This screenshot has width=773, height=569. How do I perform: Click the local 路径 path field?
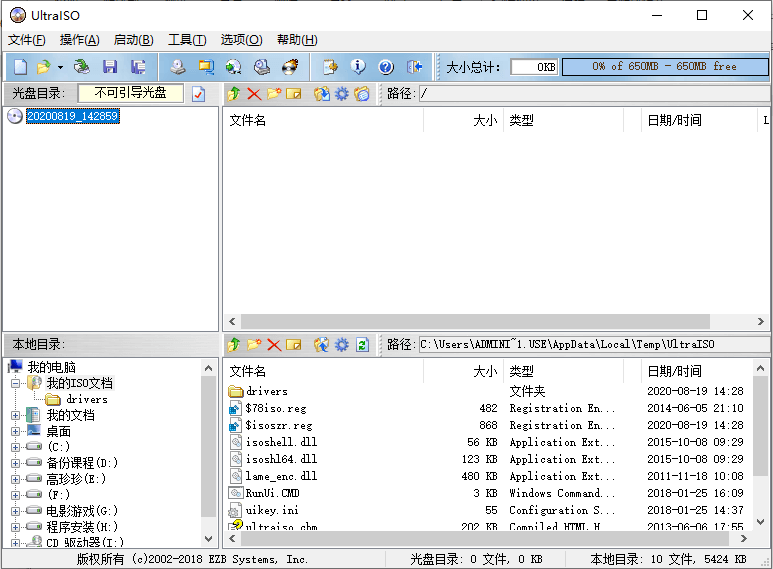[594, 345]
